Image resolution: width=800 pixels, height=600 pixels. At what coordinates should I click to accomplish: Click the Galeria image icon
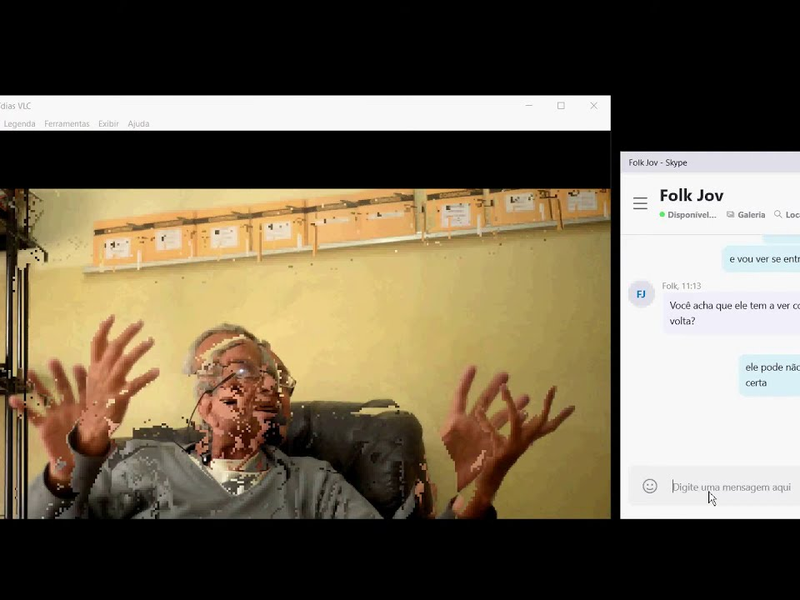click(731, 215)
